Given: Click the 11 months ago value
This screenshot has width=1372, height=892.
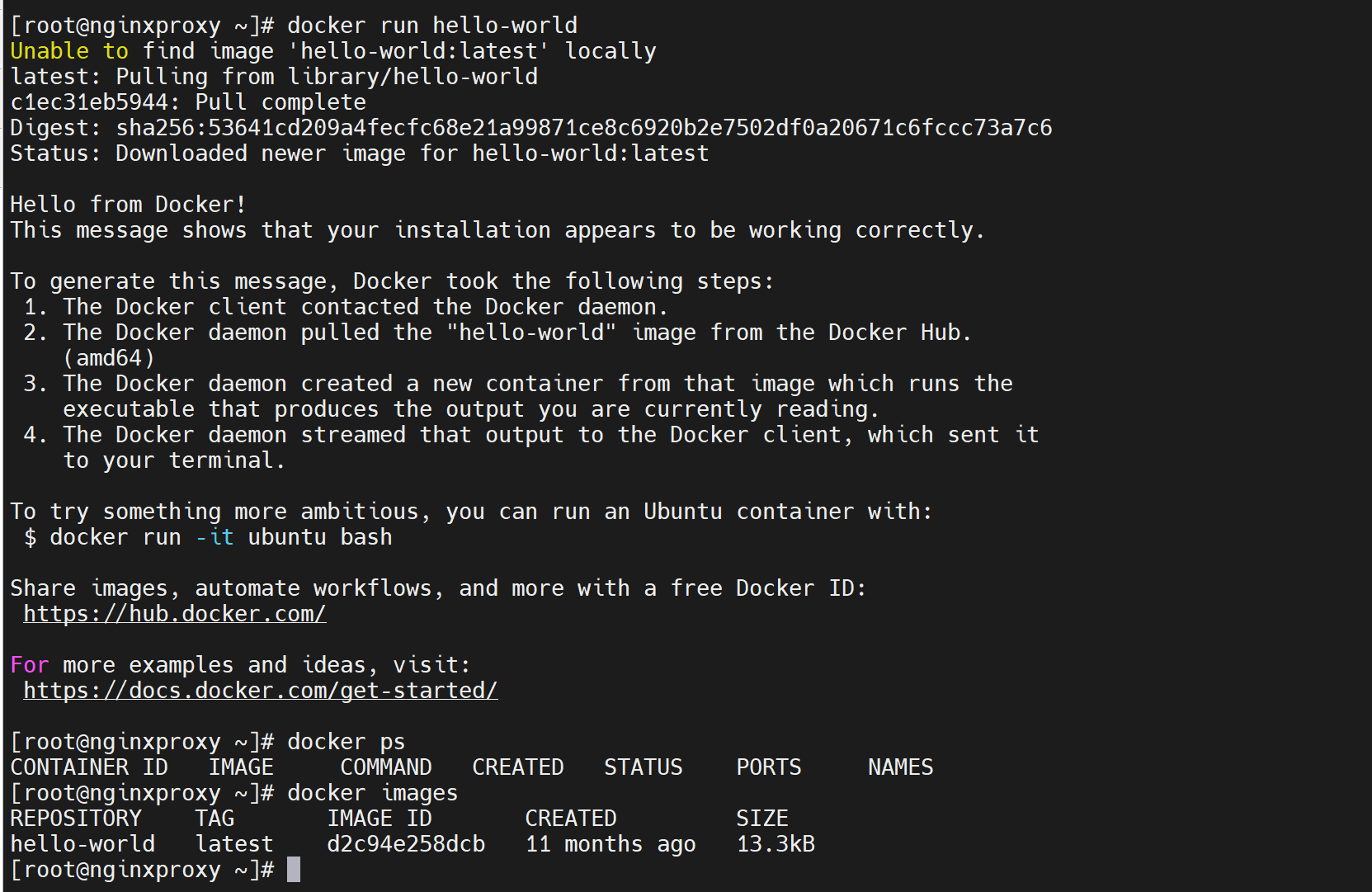Looking at the screenshot, I should 611,844.
